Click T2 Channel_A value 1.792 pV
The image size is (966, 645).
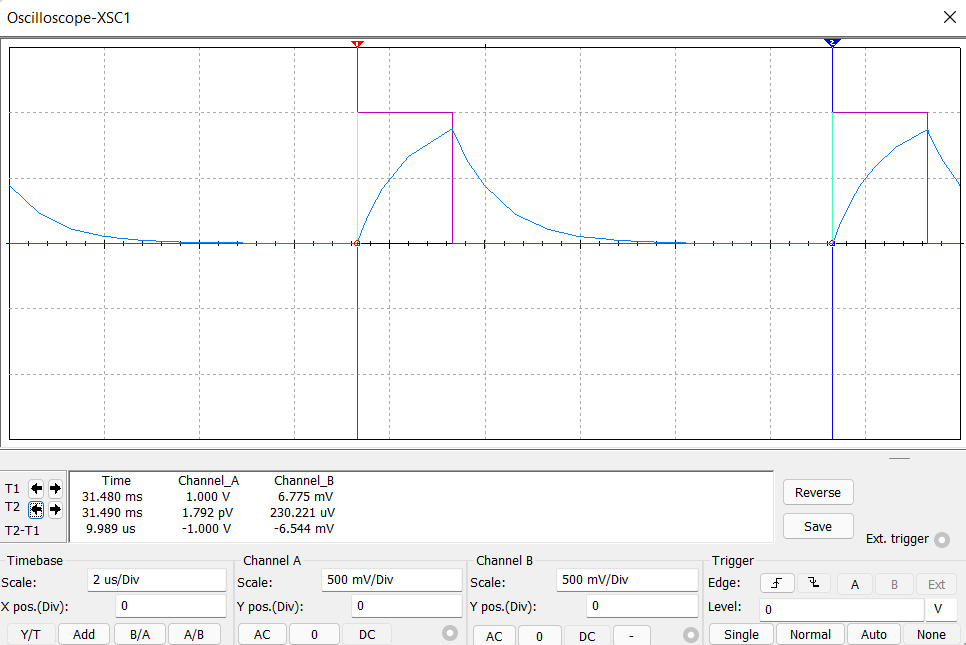208,513
